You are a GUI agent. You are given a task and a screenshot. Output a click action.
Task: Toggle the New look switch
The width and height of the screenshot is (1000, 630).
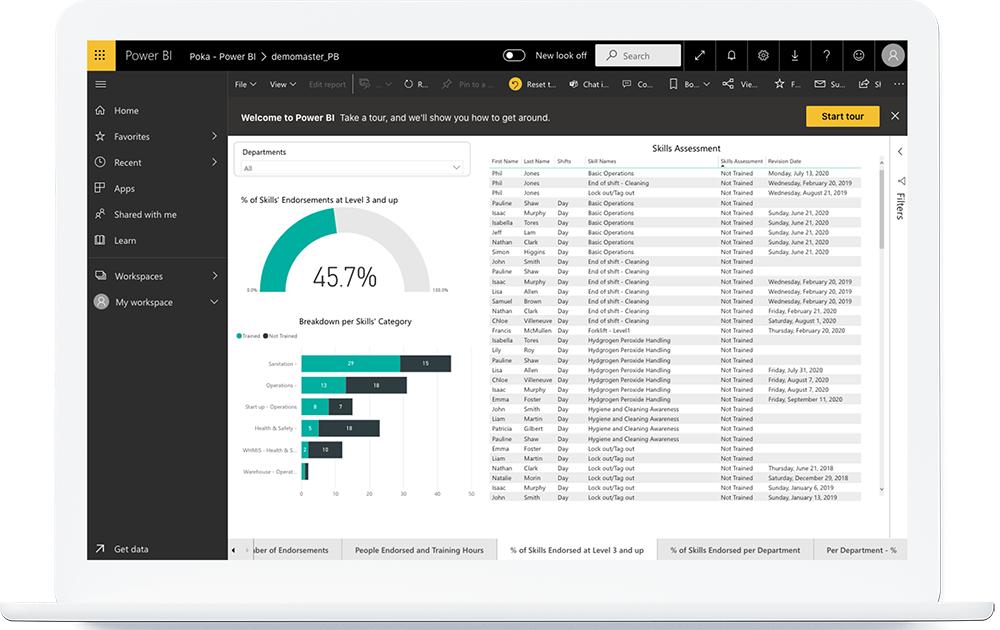pos(514,55)
